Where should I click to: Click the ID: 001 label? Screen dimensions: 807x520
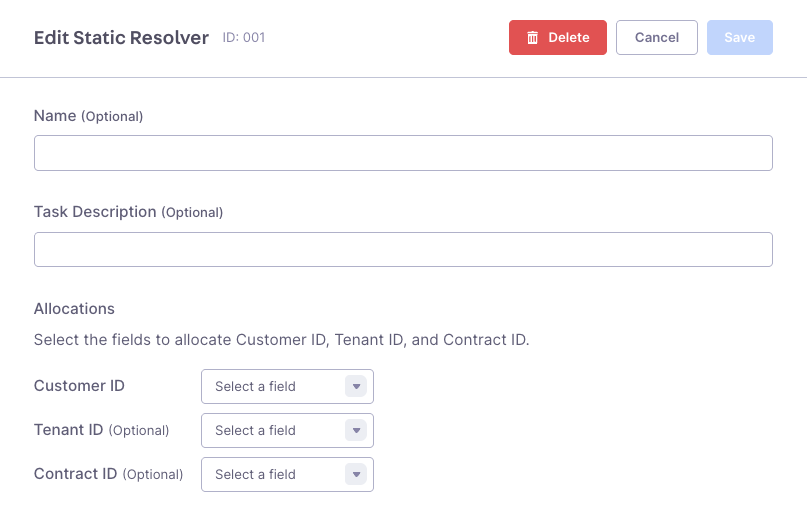pos(243,38)
